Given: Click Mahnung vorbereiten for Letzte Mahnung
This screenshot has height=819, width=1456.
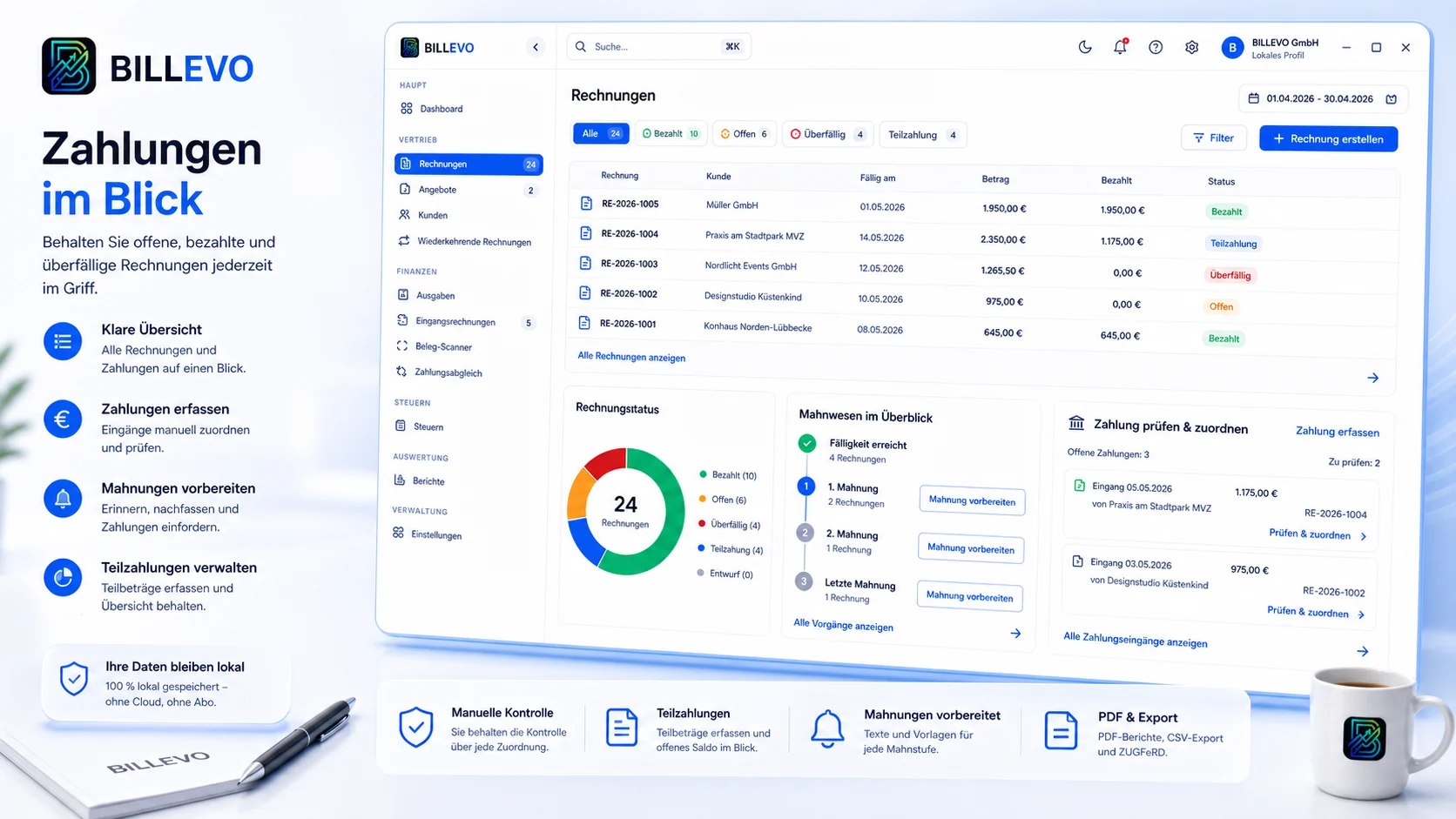Looking at the screenshot, I should pos(969,596).
